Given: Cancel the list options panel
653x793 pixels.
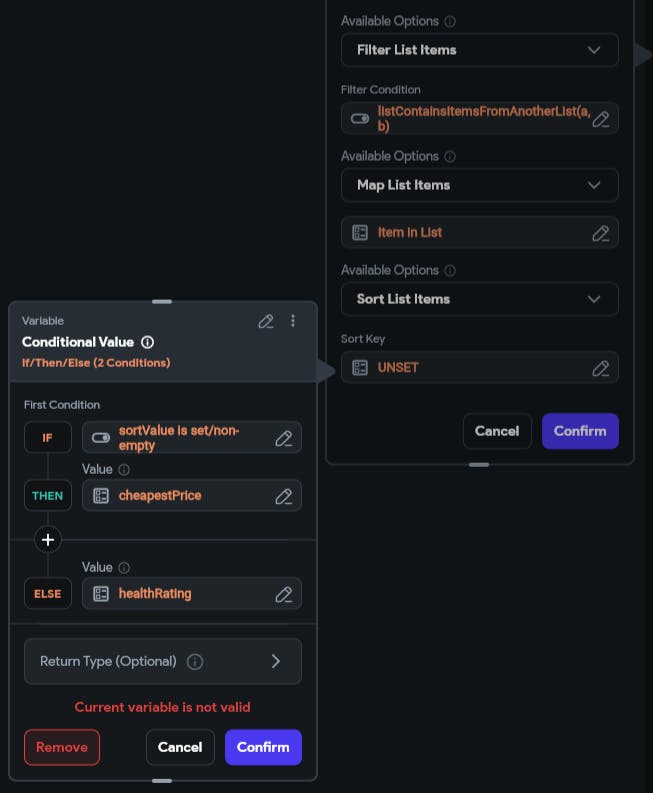Looking at the screenshot, I should pos(497,431).
